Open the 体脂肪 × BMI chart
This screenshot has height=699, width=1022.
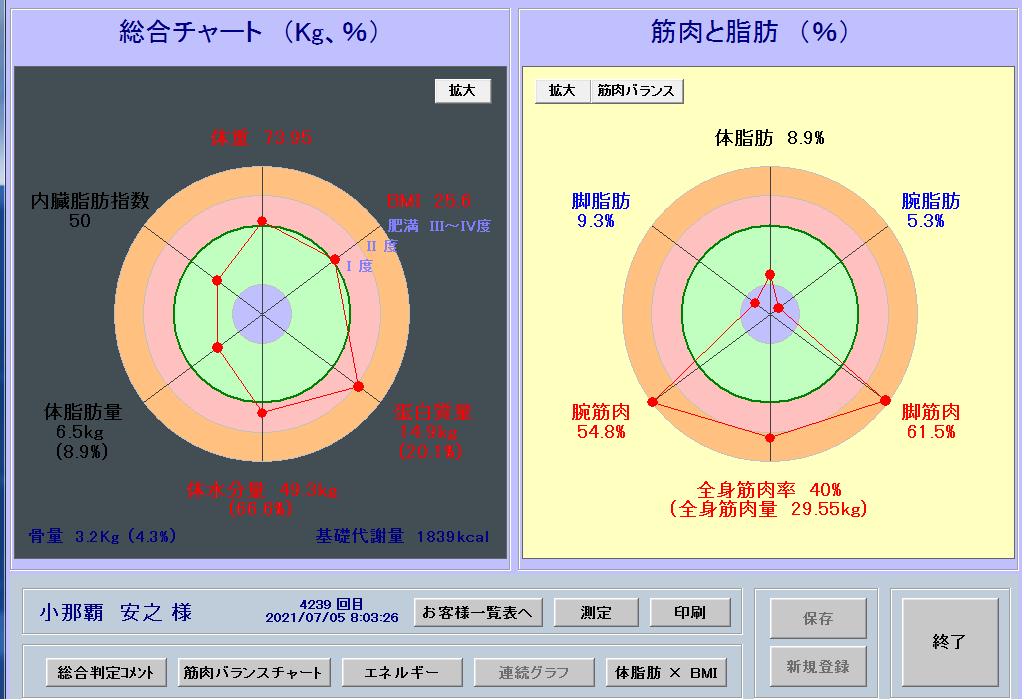[x=666, y=672]
